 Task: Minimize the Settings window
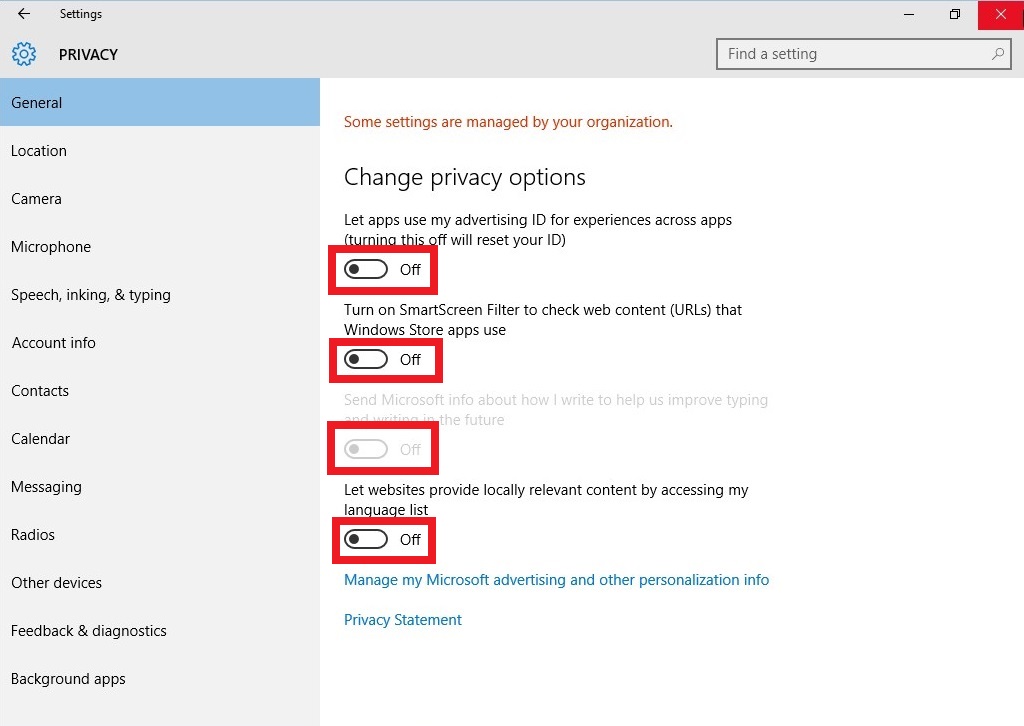[x=909, y=14]
